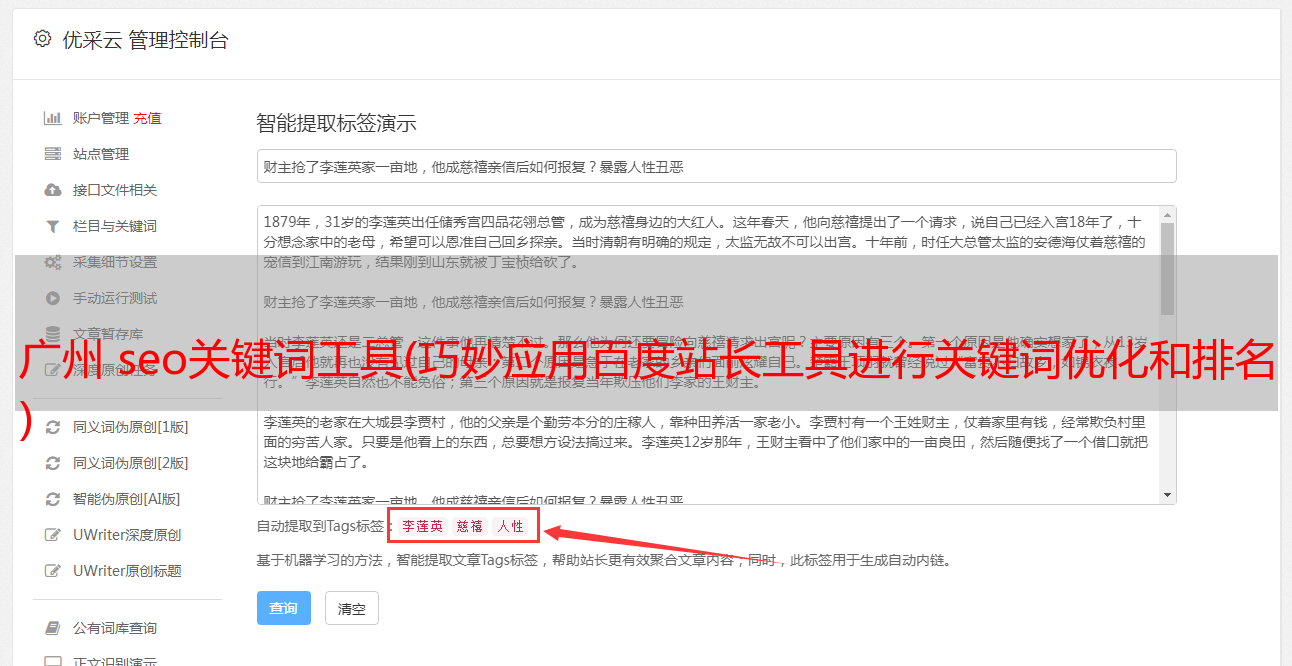Select the 李莲英 extracted tag
1292x666 pixels.
click(422, 526)
